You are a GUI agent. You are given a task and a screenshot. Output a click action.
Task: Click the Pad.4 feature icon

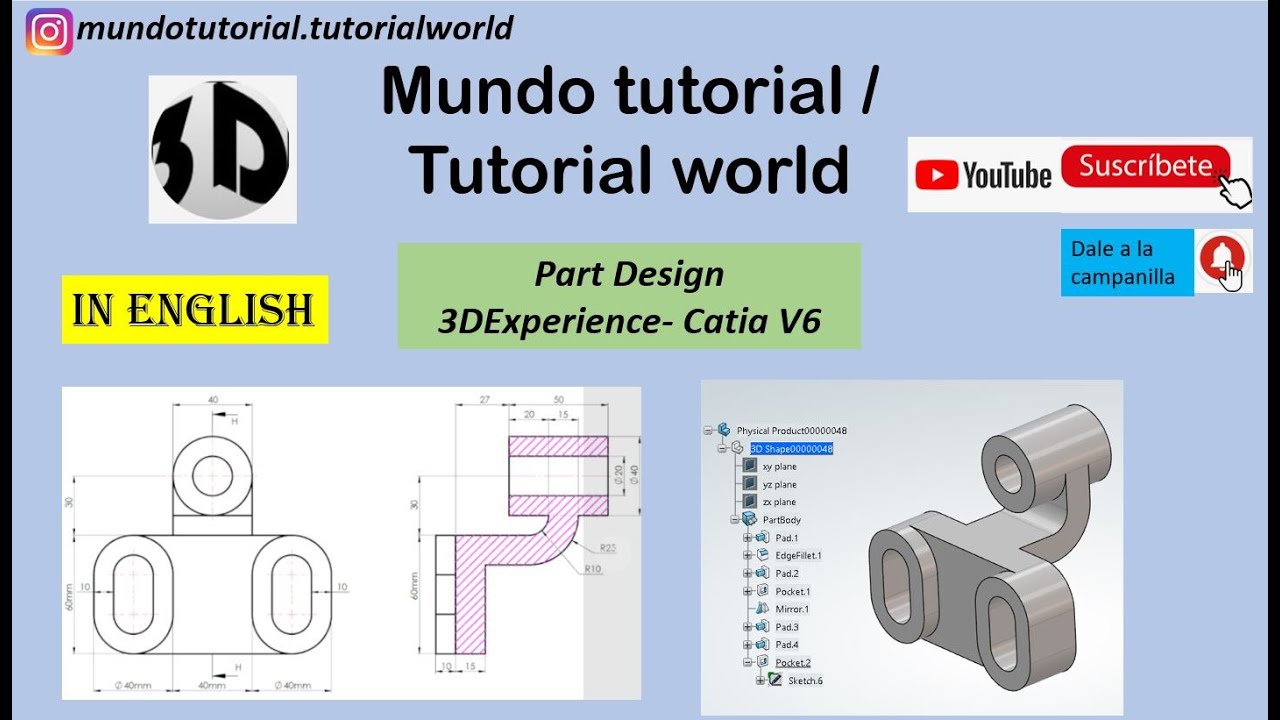click(x=762, y=644)
